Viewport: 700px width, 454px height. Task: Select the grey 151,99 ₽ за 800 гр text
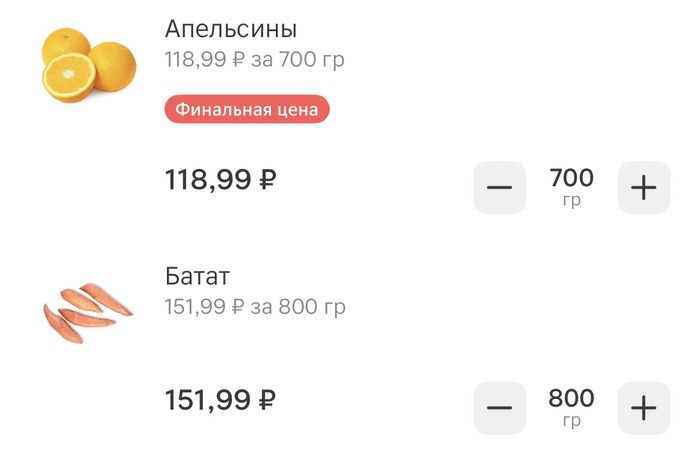pos(254,307)
